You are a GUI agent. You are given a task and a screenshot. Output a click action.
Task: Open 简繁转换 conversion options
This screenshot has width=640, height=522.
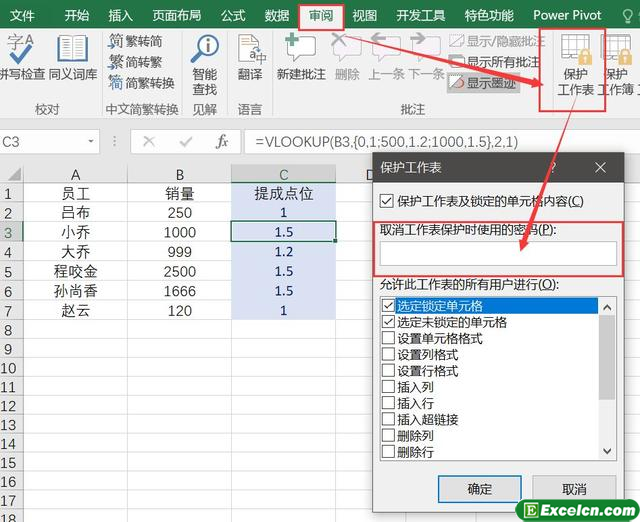point(142,83)
